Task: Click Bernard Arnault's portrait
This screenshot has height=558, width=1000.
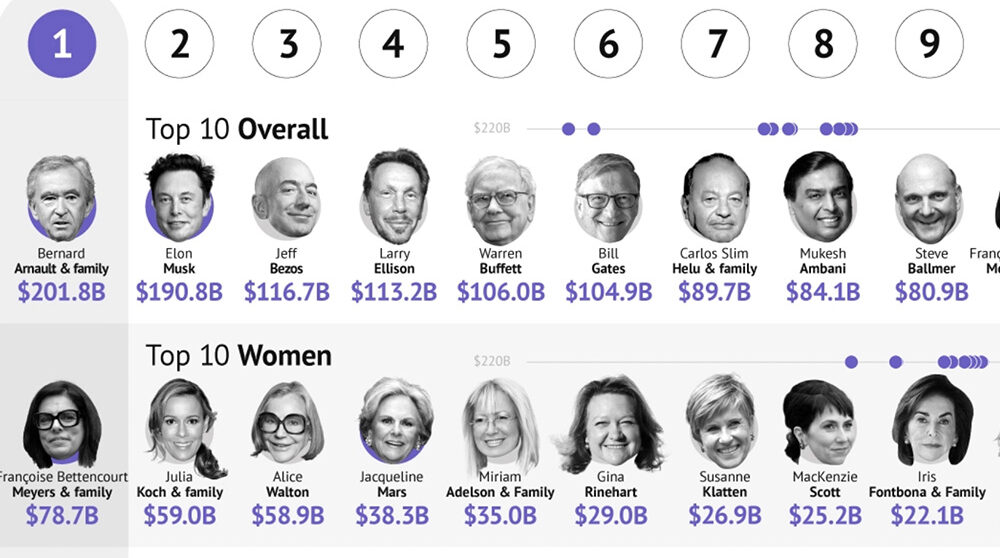Action: pyautogui.click(x=61, y=198)
